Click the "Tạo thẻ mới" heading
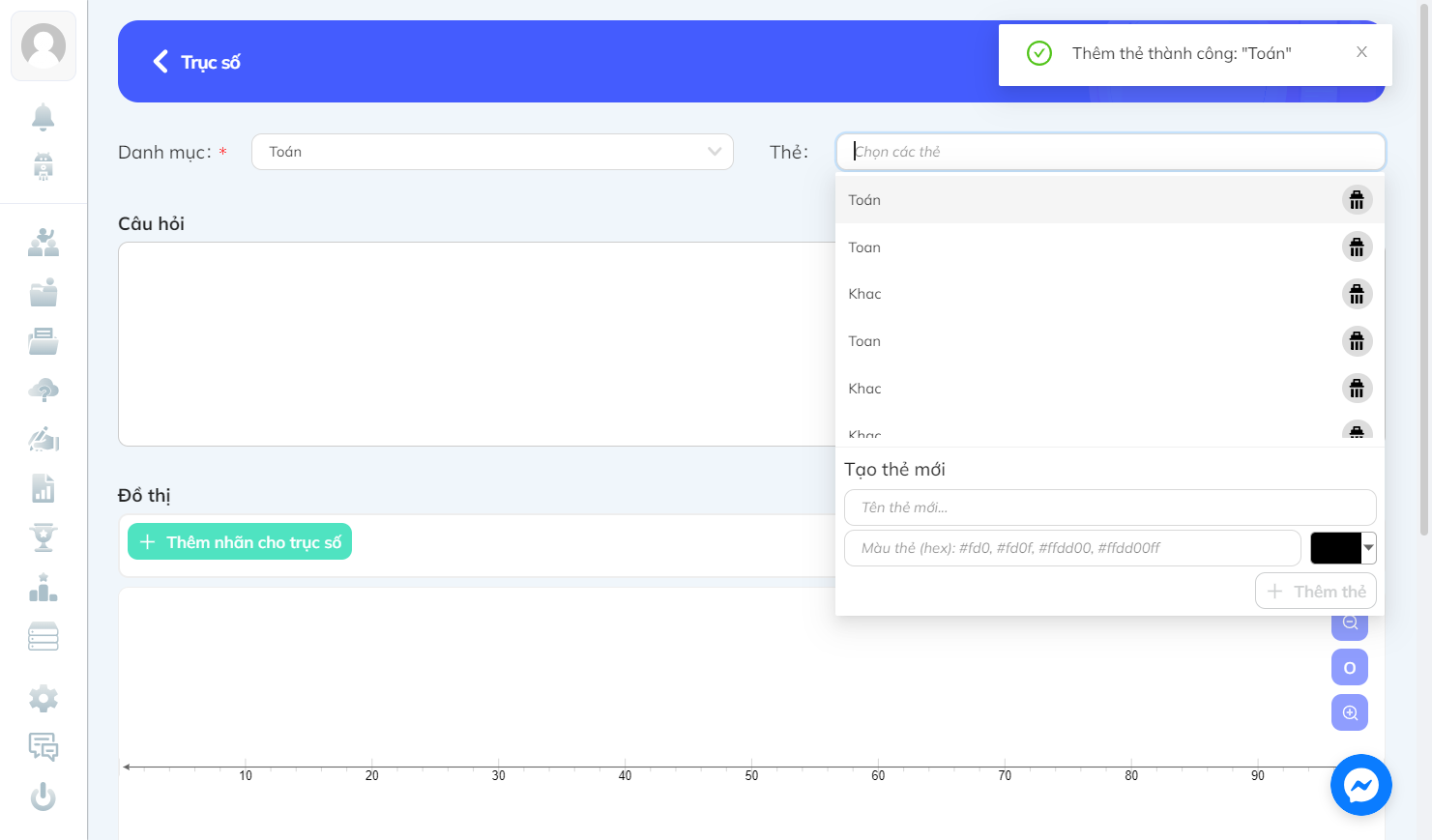This screenshot has height=840, width=1432. pos(894,470)
